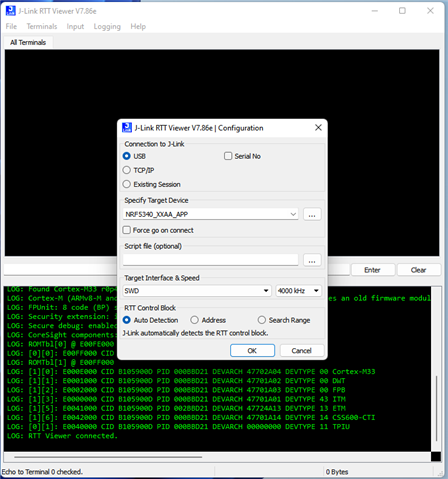Choose Address for RTT Control Block
448x479 pixels.
click(194, 320)
